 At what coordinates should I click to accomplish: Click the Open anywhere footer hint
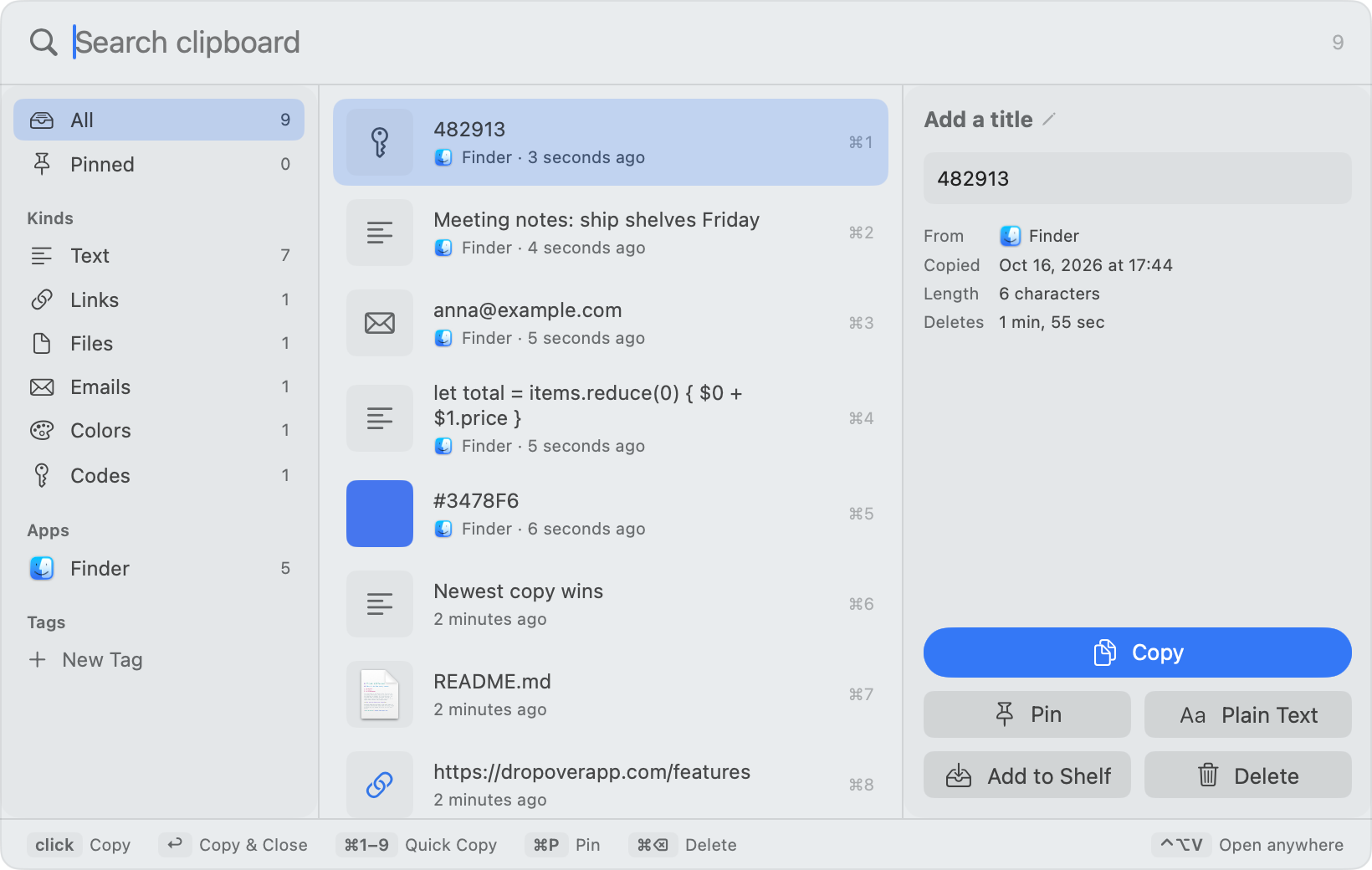1247,845
